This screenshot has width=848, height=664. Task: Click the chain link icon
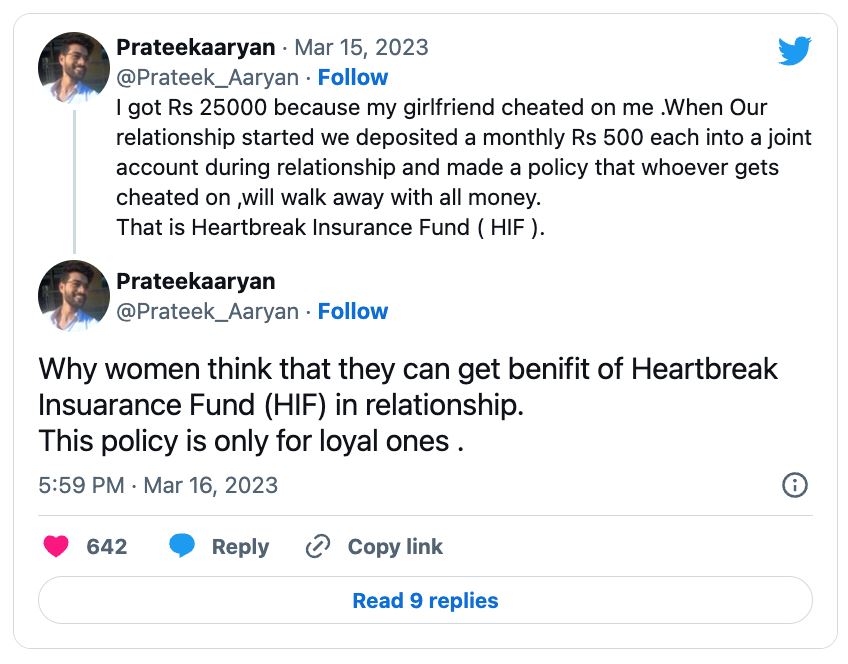tap(318, 547)
